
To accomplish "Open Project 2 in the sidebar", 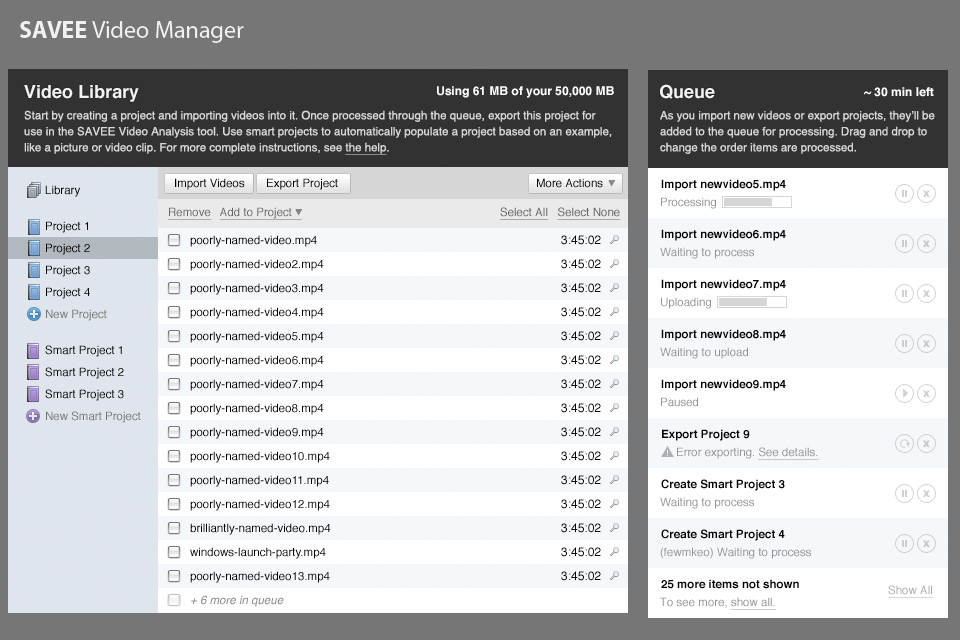I will tap(67, 248).
